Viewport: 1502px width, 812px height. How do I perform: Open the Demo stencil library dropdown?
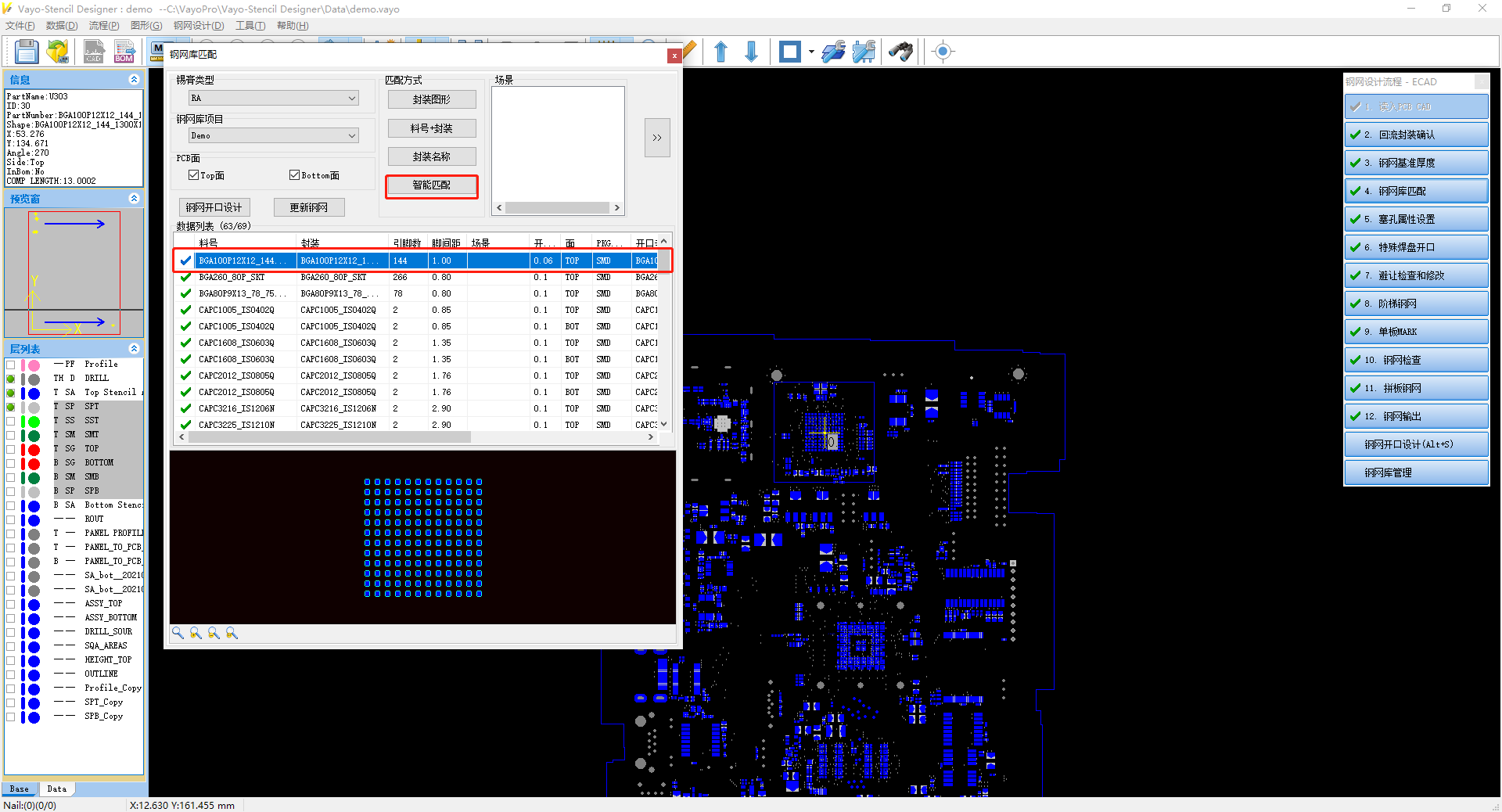pos(274,135)
